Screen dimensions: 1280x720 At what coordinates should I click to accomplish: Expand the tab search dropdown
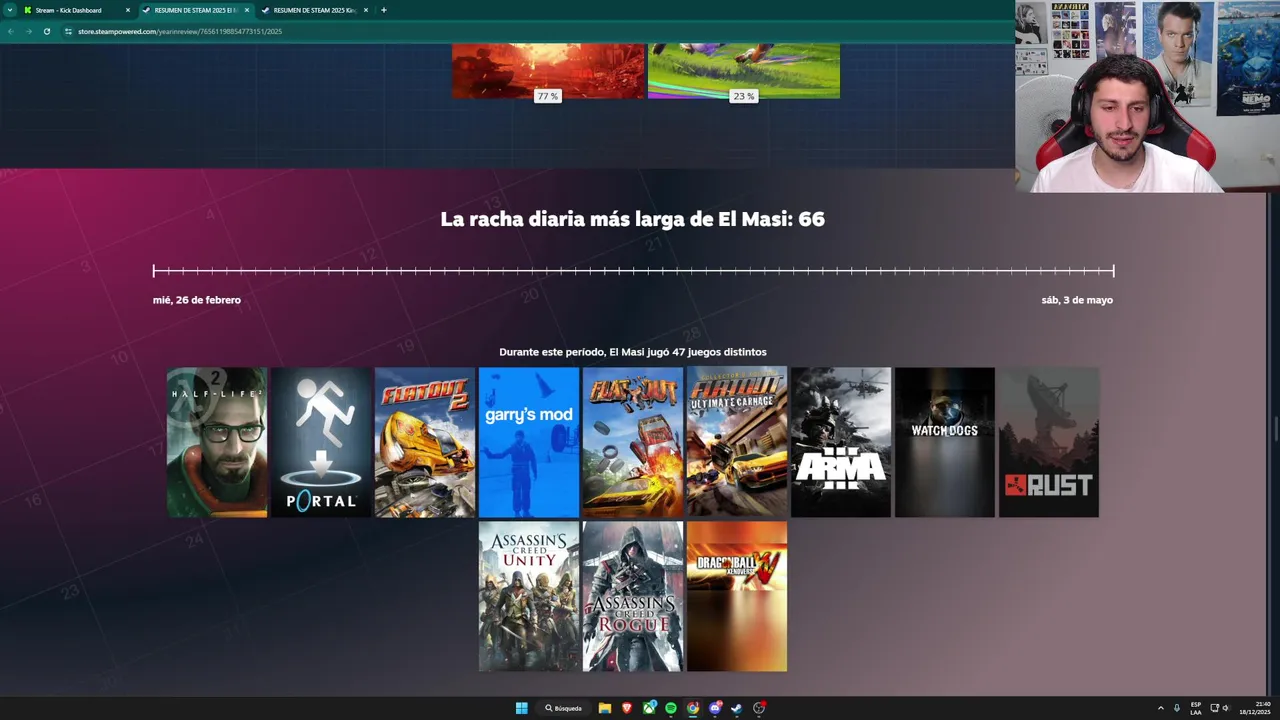(x=8, y=10)
